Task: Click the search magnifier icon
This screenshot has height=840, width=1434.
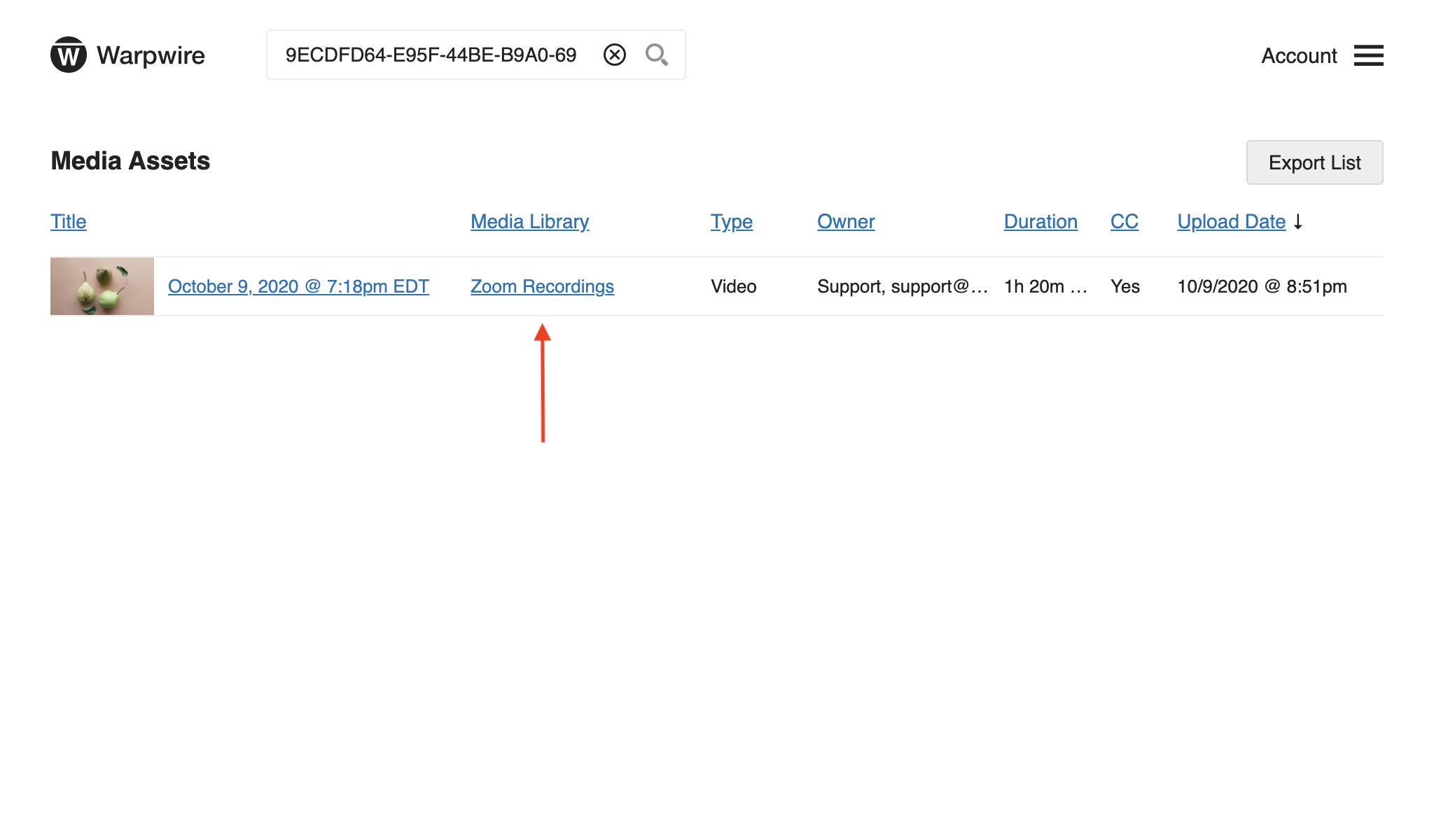Action: (656, 54)
